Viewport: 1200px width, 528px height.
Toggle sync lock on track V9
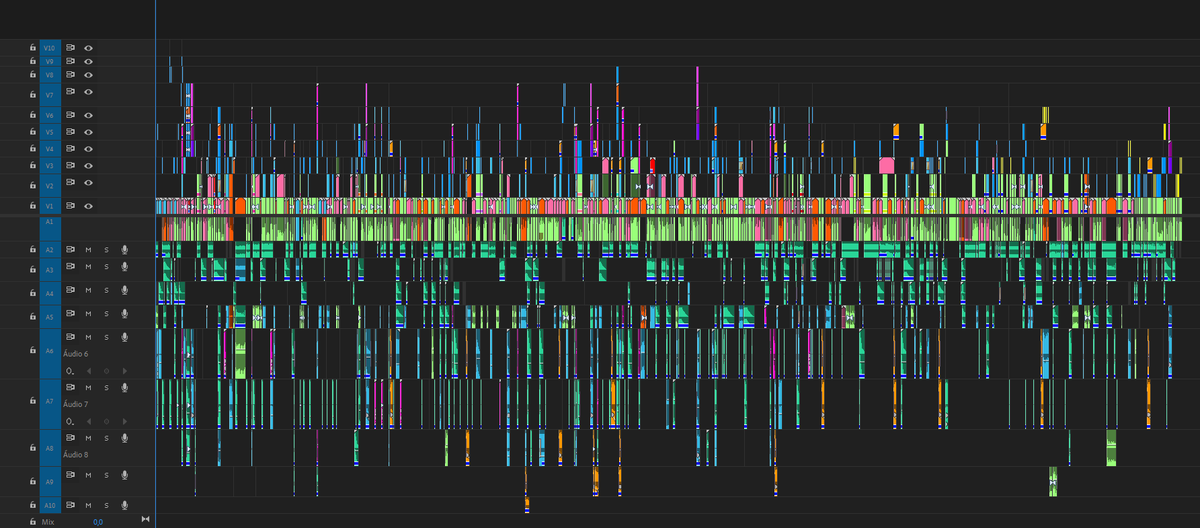(71, 61)
